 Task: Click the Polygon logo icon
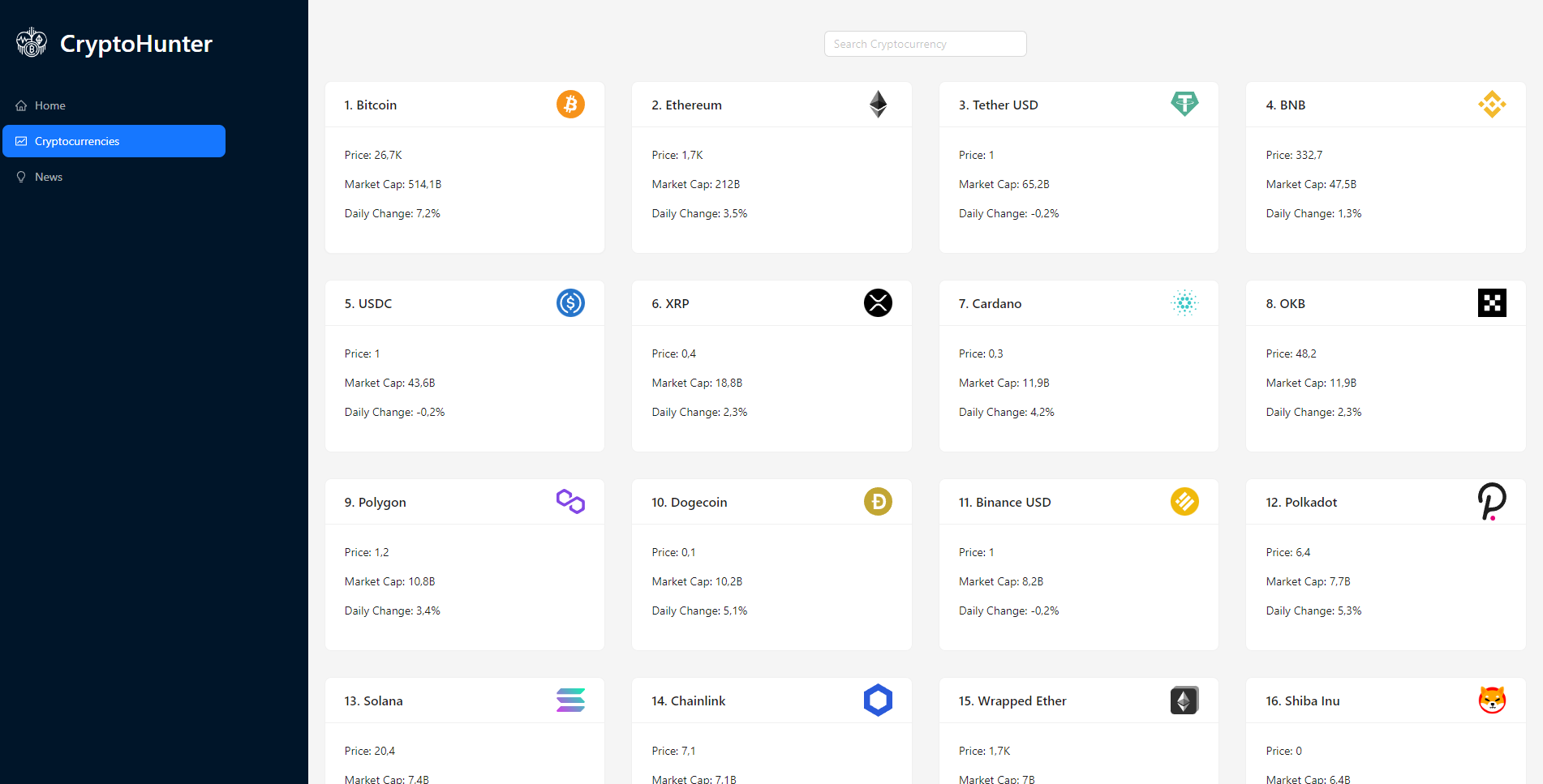[x=570, y=501]
